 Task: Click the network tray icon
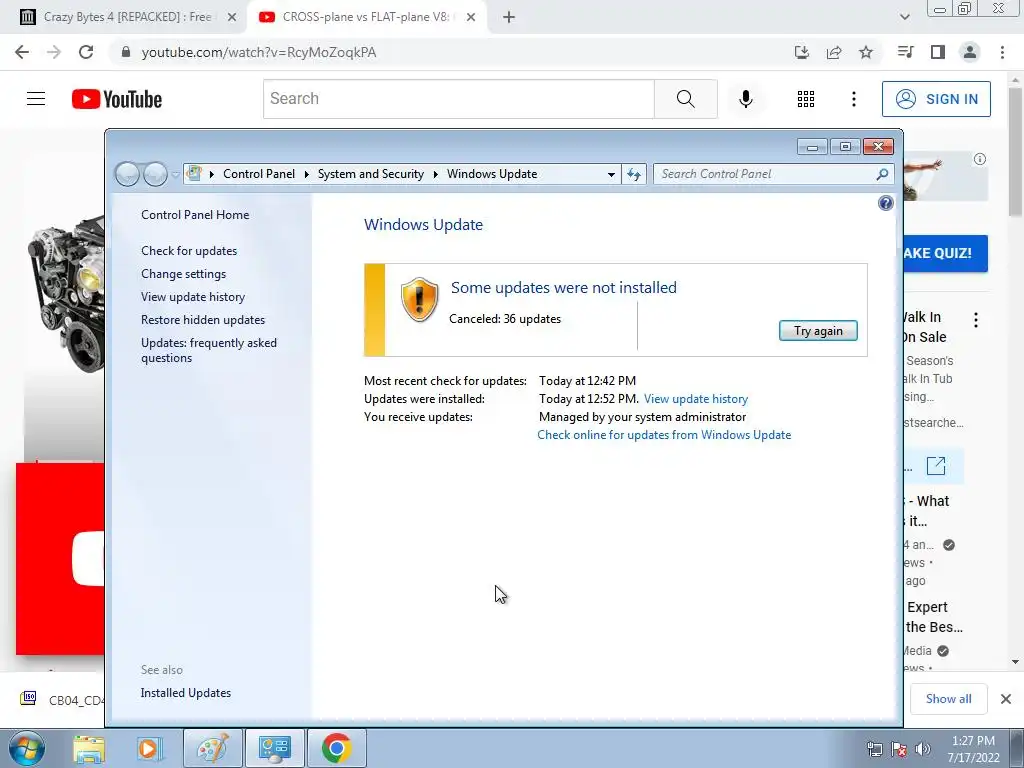tap(874, 749)
